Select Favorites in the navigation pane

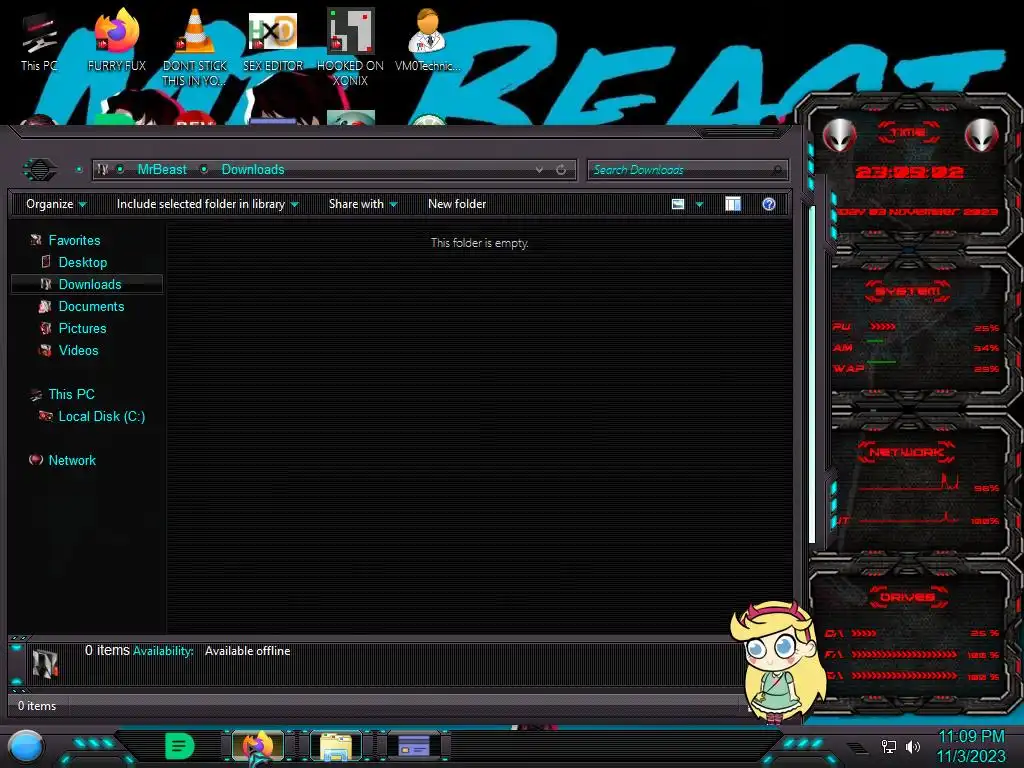tap(74, 240)
